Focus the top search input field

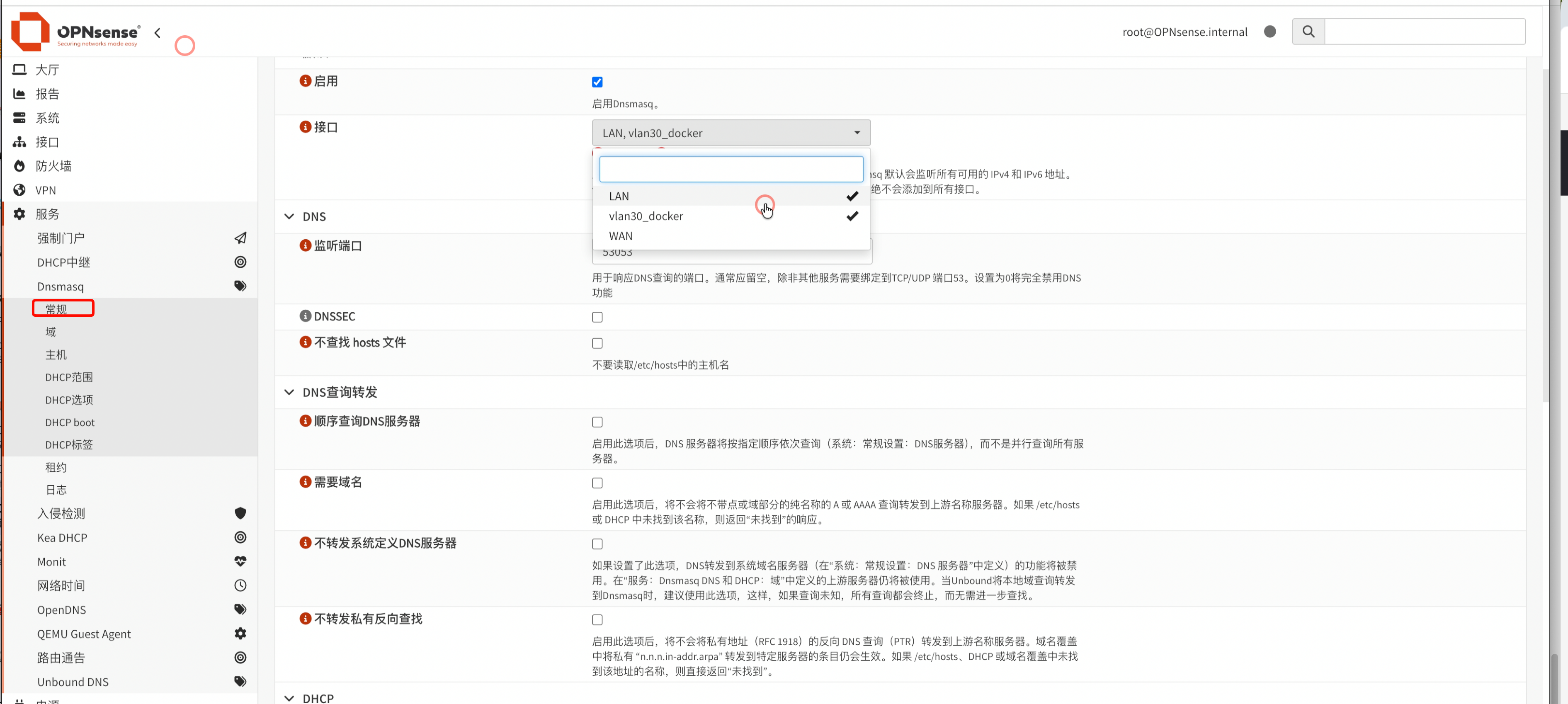tap(1425, 32)
